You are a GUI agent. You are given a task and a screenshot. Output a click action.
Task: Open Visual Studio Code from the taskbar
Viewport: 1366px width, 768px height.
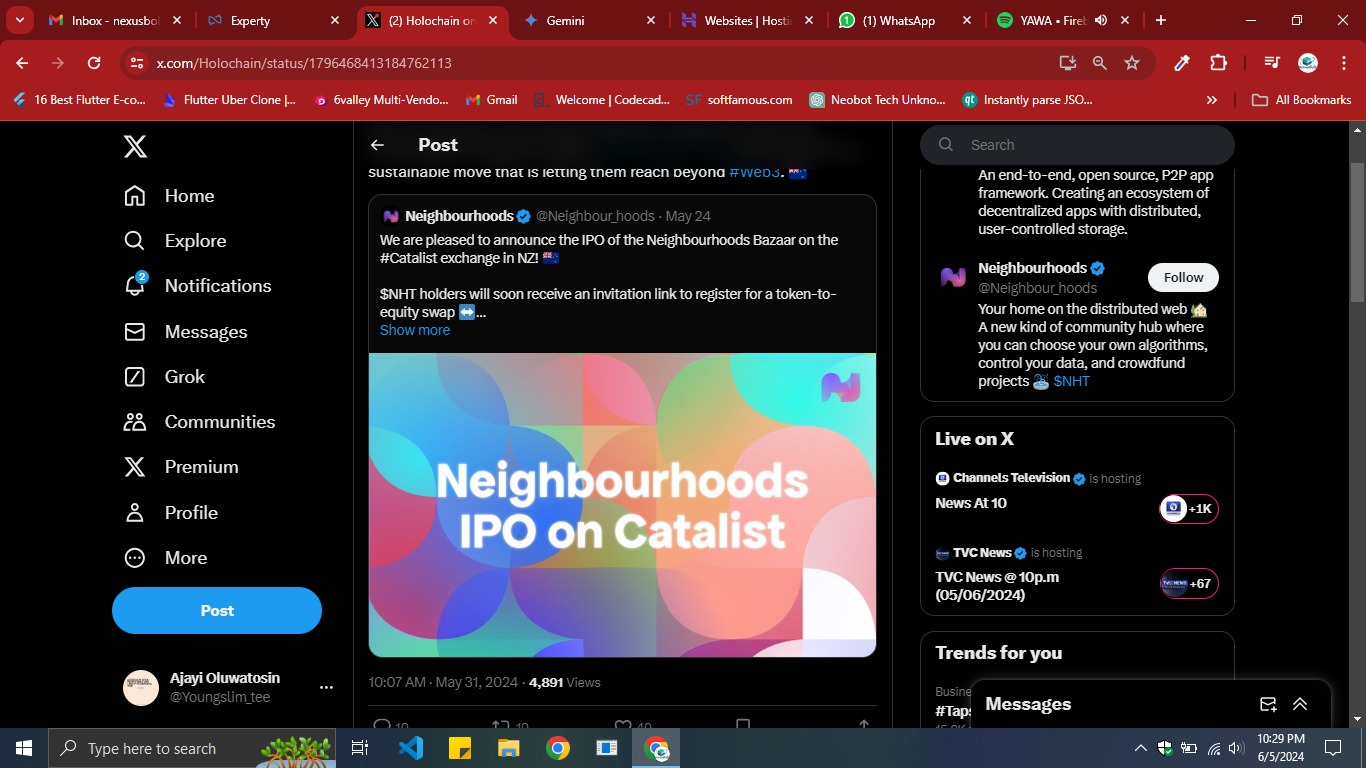(x=410, y=748)
